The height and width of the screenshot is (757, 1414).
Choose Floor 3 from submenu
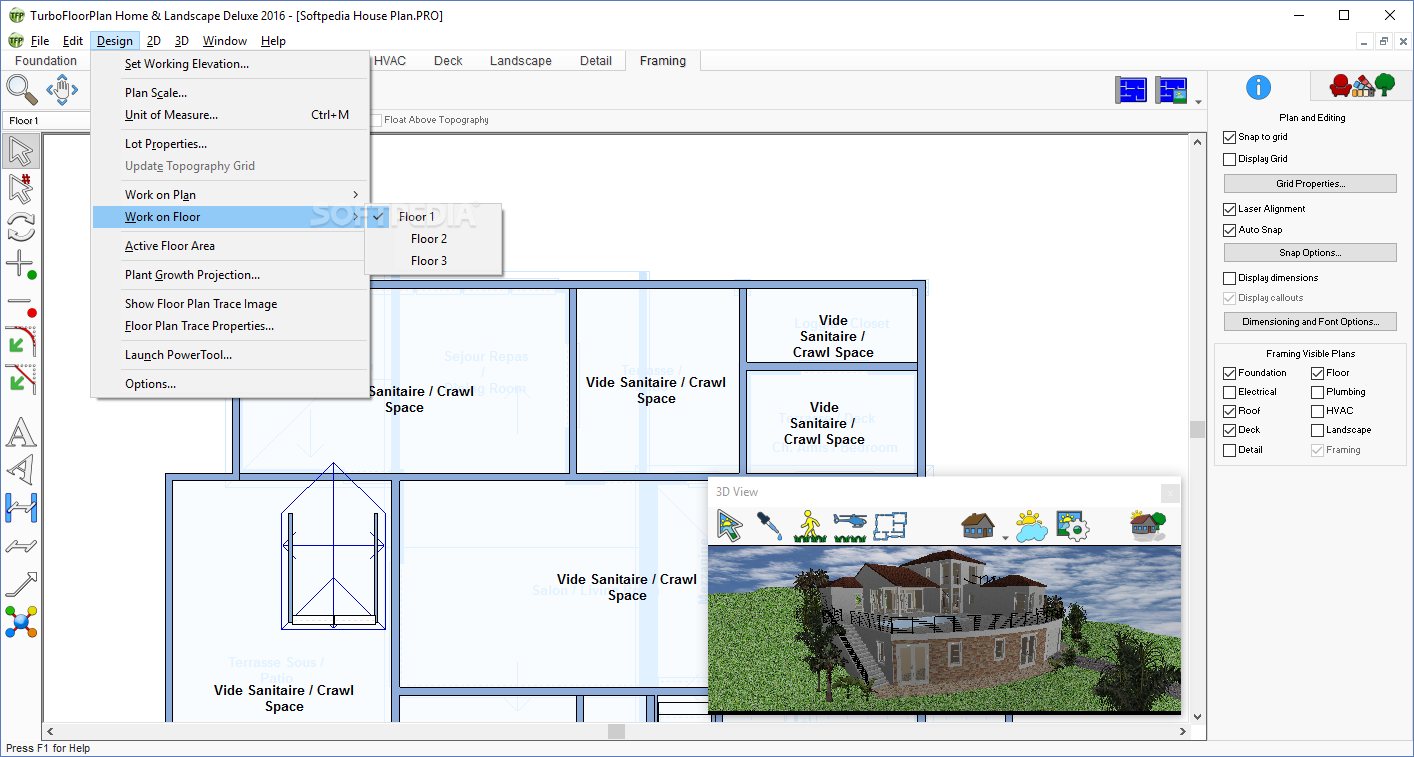pos(429,261)
